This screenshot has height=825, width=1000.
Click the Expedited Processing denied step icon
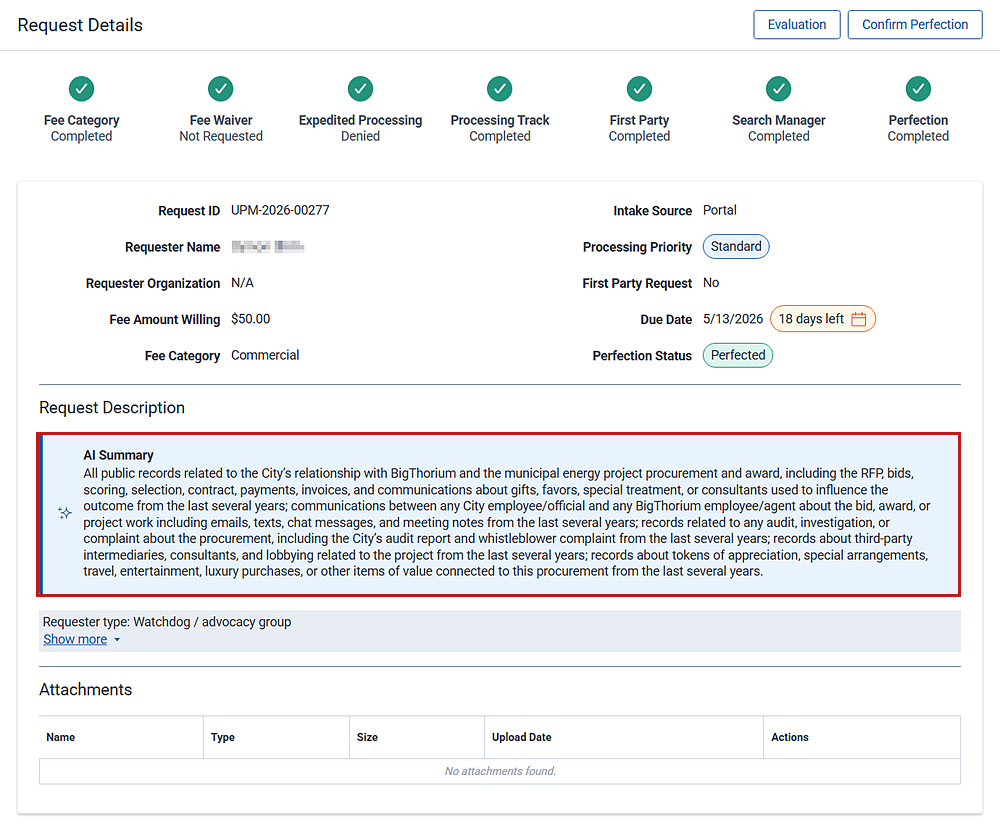[x=360, y=89]
